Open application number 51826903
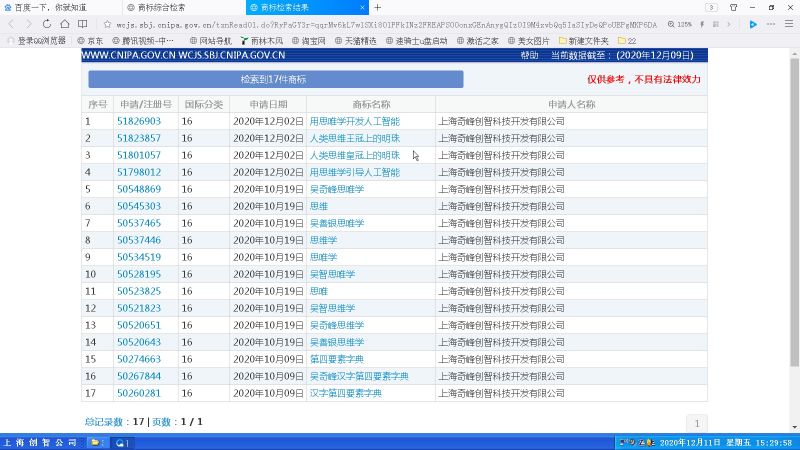The height and width of the screenshot is (450, 800). tap(139, 121)
